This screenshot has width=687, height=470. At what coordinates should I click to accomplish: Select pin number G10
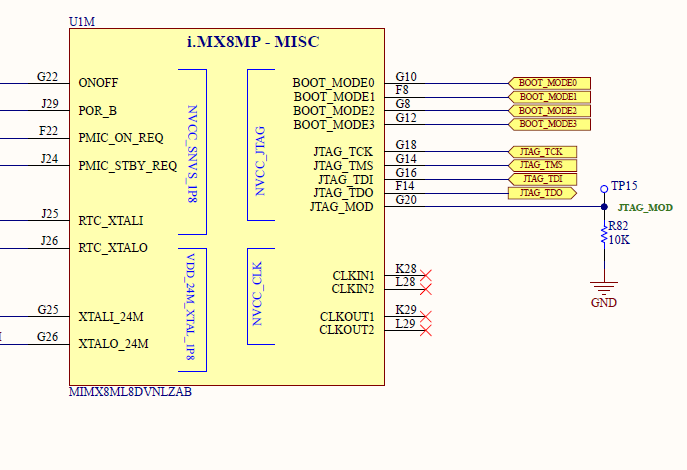pyautogui.click(x=406, y=77)
